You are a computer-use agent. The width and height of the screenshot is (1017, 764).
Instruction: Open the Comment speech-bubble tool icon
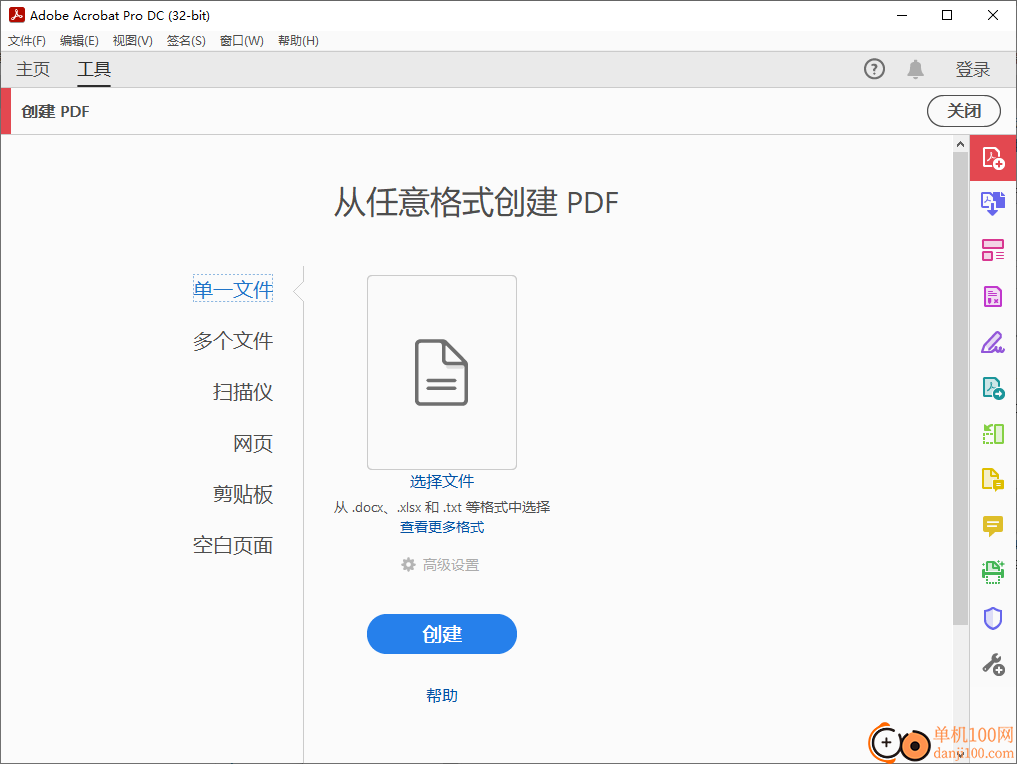click(x=993, y=525)
